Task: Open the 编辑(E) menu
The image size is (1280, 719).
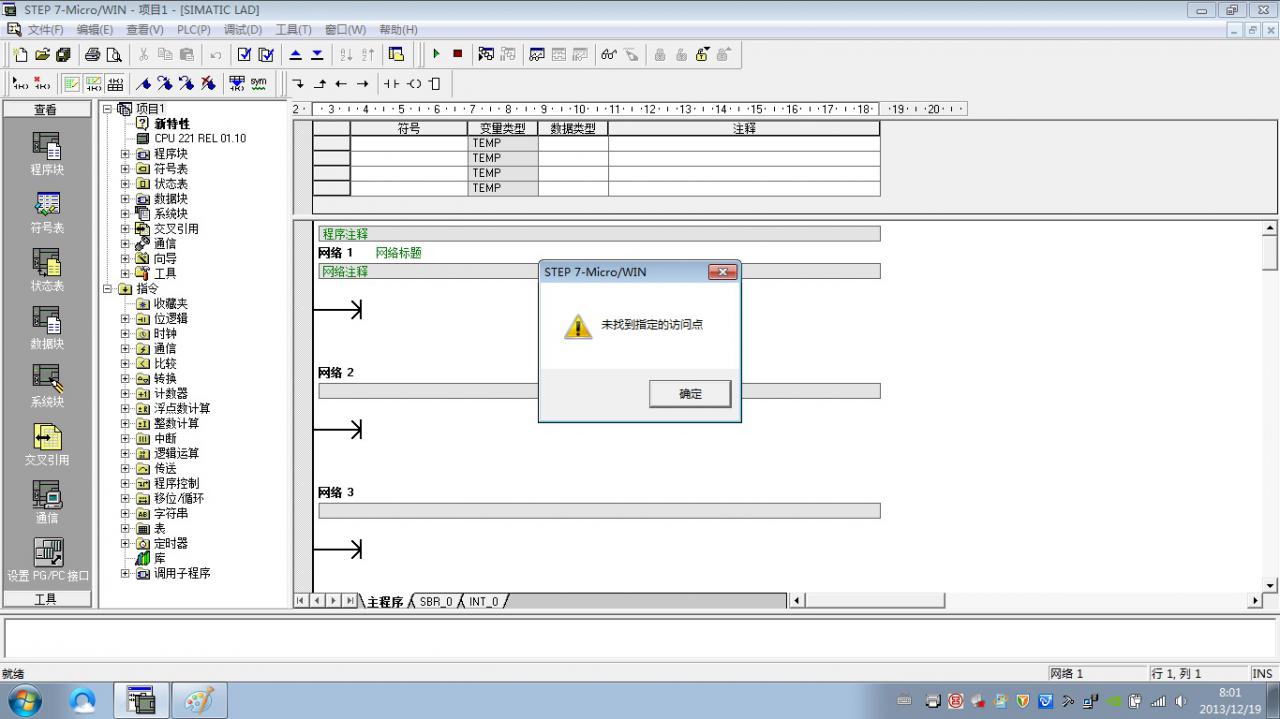Action: pyautogui.click(x=95, y=30)
